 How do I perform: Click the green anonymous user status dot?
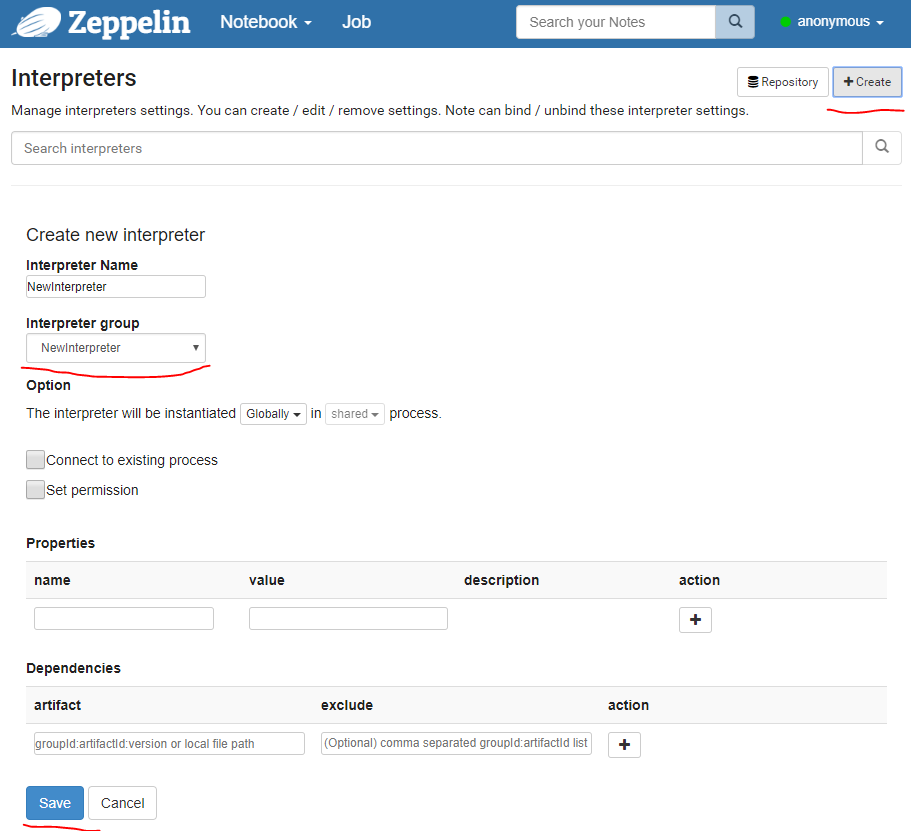coord(785,22)
